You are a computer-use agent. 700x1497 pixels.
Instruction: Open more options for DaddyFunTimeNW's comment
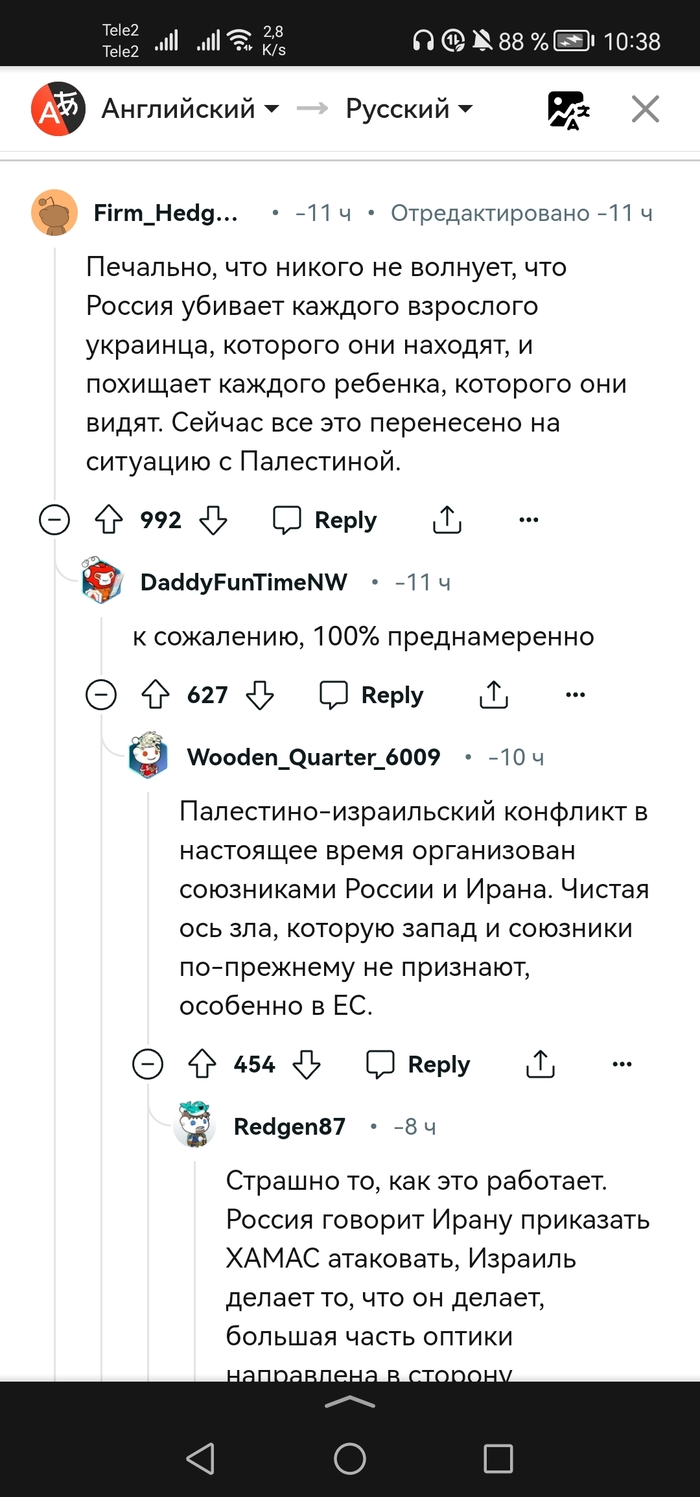[x=575, y=695]
